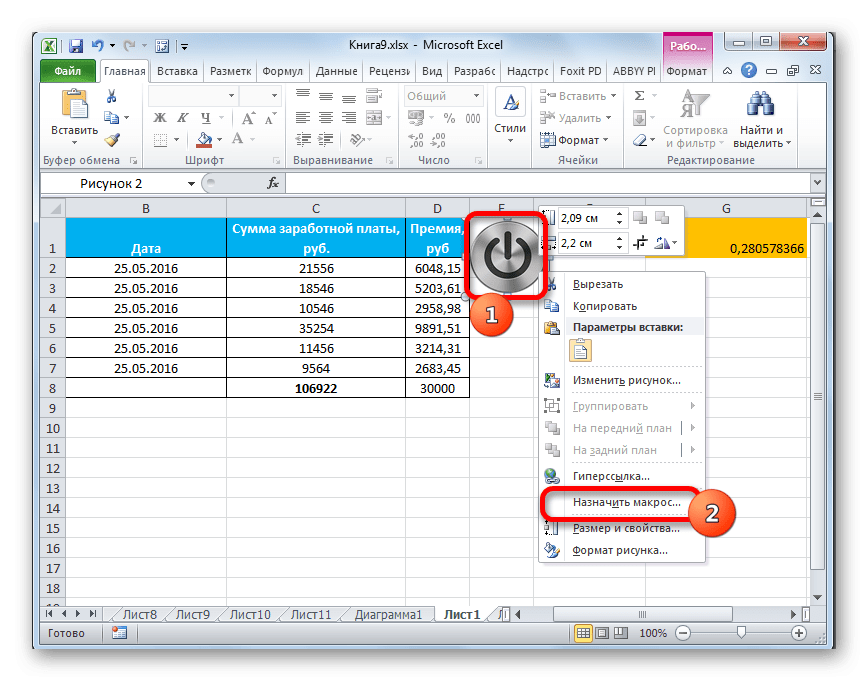868x681 pixels.
Task: Expand the Name Box dropdown arrow
Action: click(x=191, y=184)
